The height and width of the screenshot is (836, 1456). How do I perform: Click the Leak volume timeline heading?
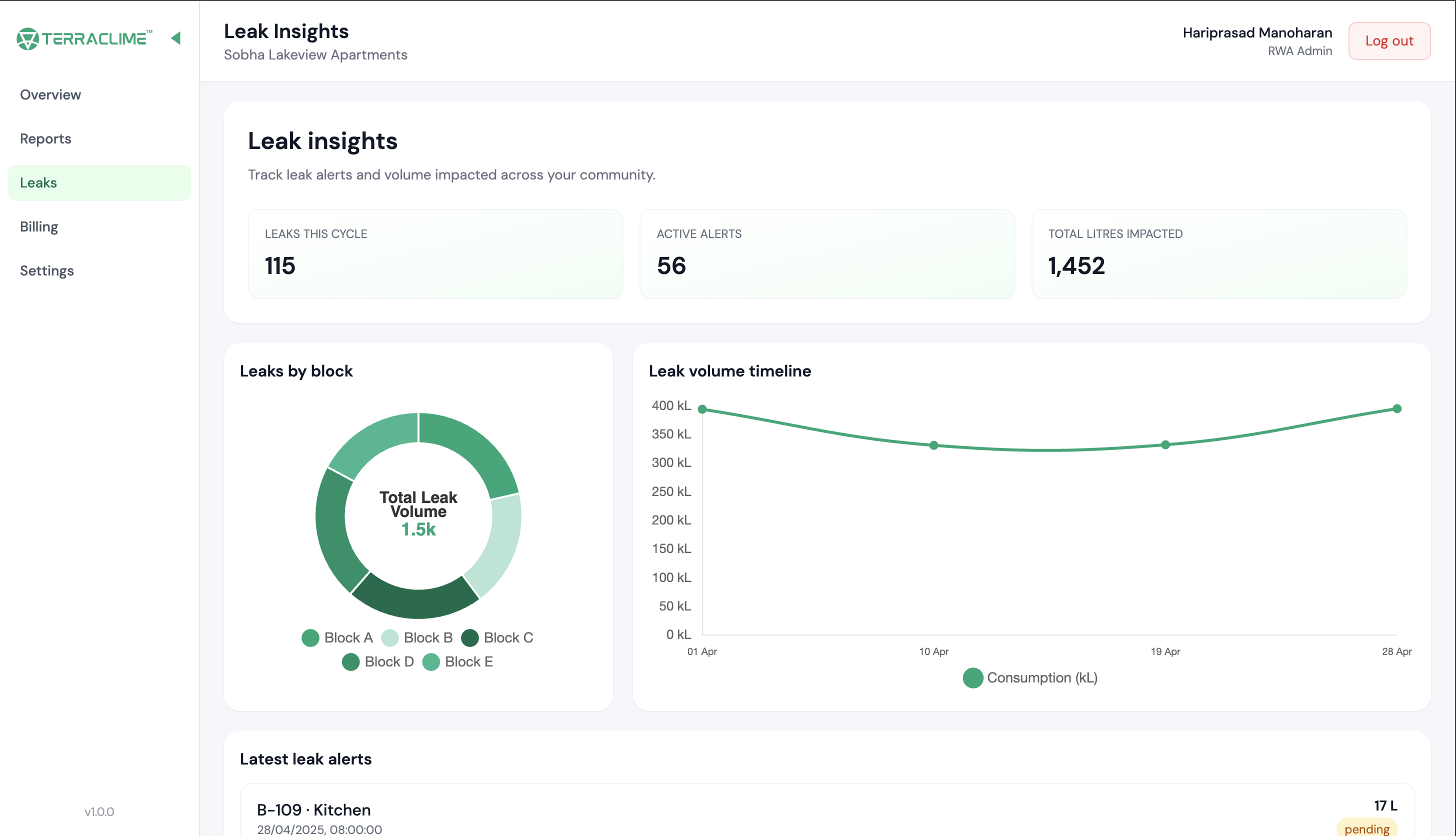(729, 371)
